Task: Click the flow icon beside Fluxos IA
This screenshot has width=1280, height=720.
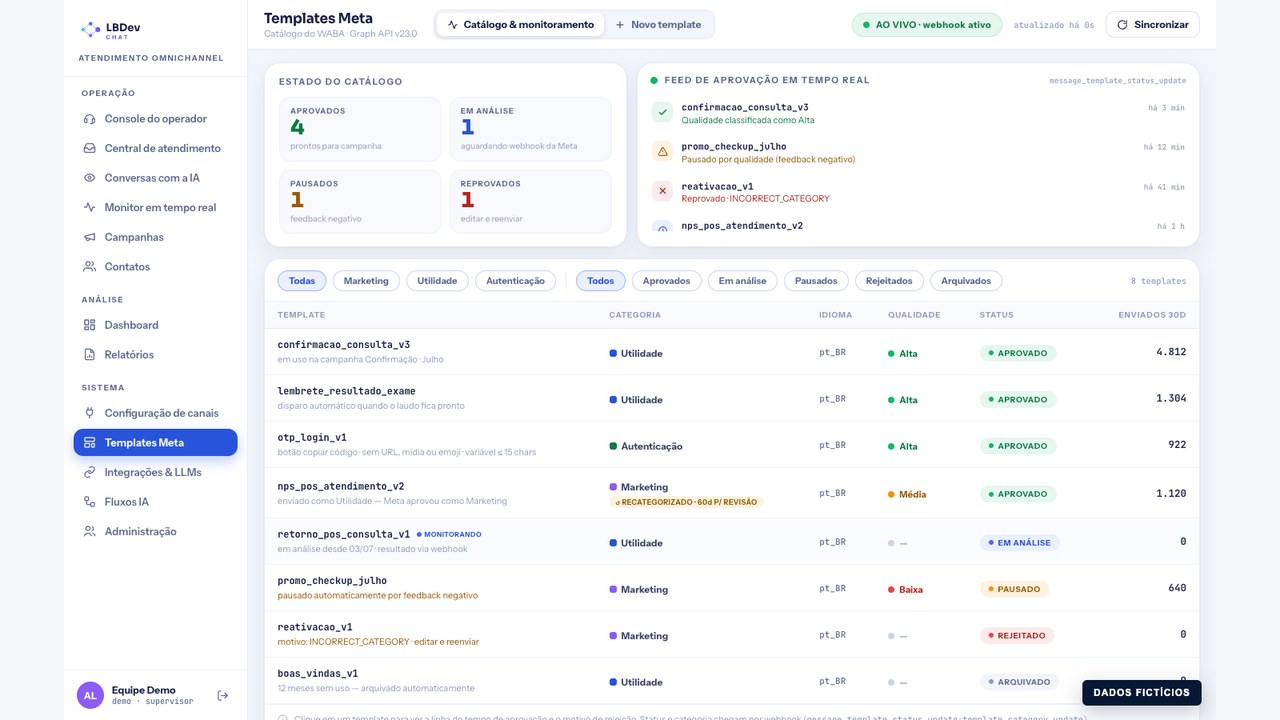Action: [90, 502]
